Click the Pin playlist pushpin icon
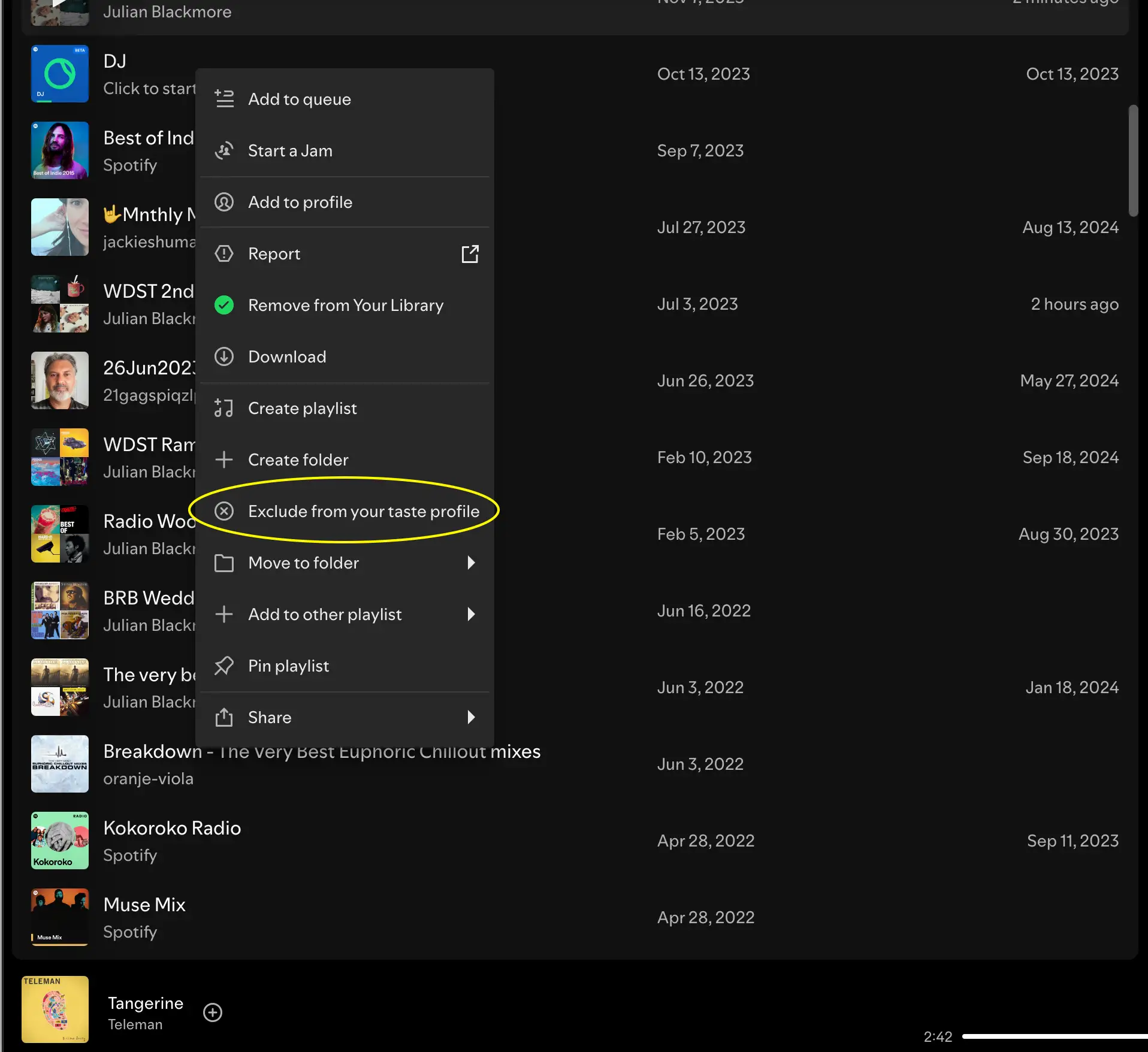The image size is (1148, 1052). point(224,666)
